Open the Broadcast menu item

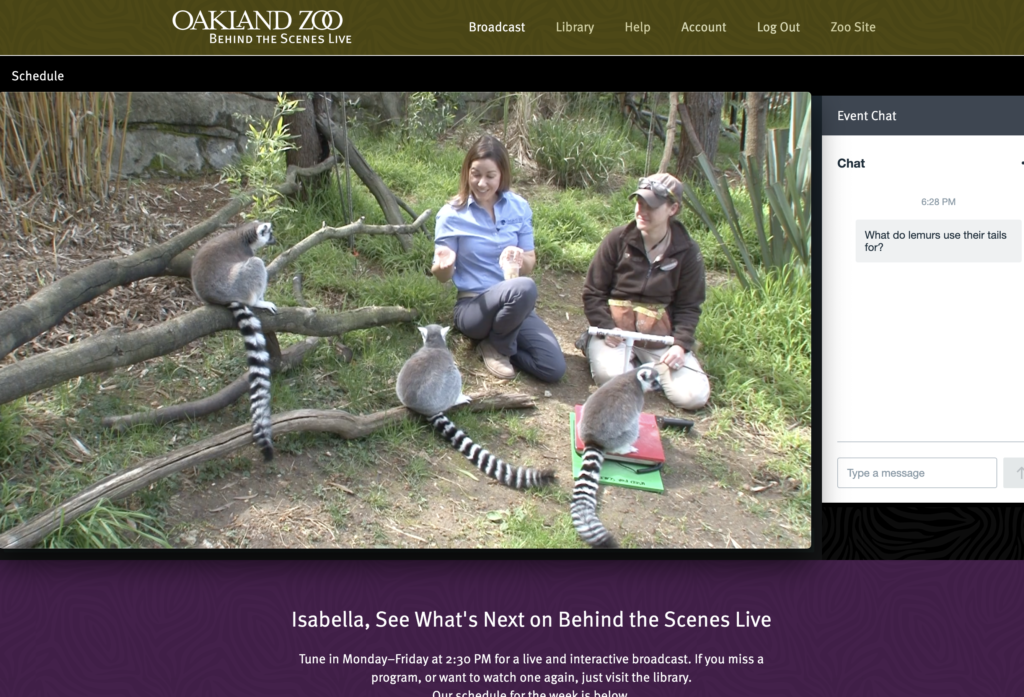click(x=496, y=27)
